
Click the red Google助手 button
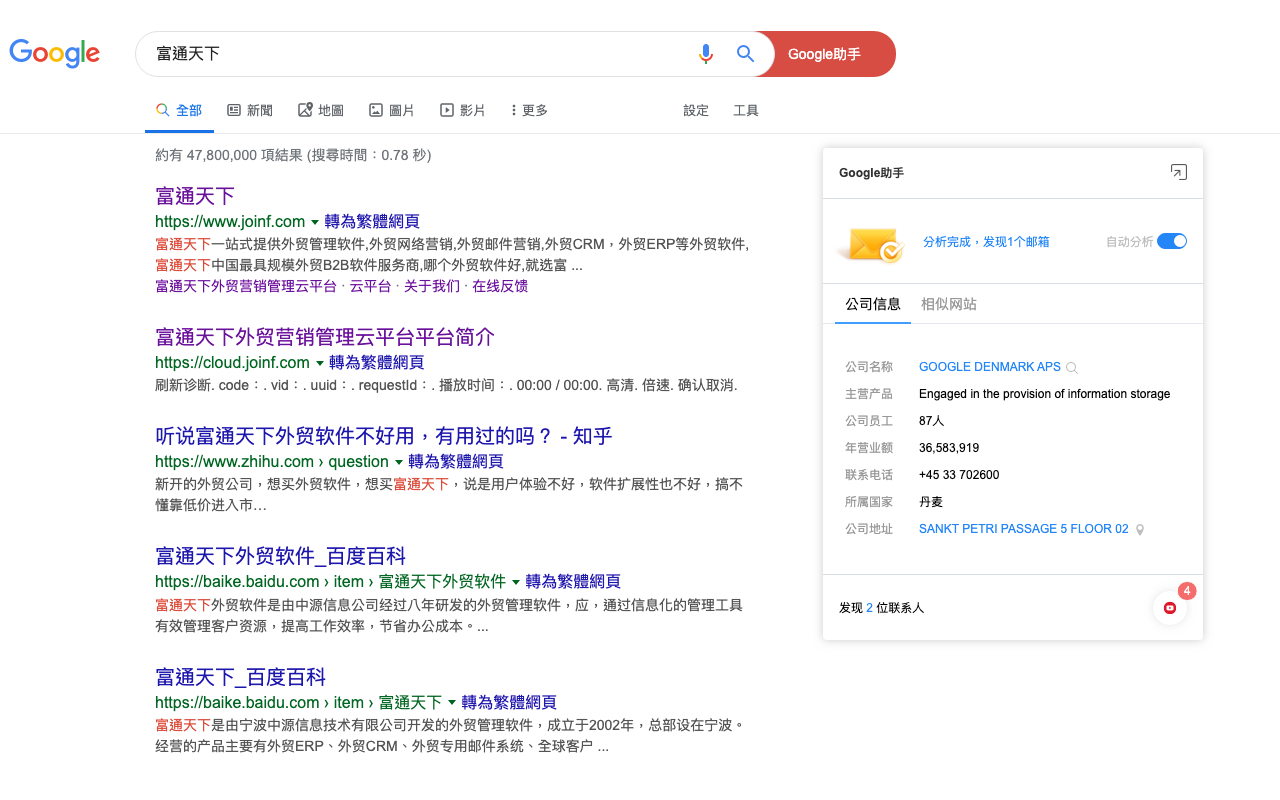tap(825, 54)
